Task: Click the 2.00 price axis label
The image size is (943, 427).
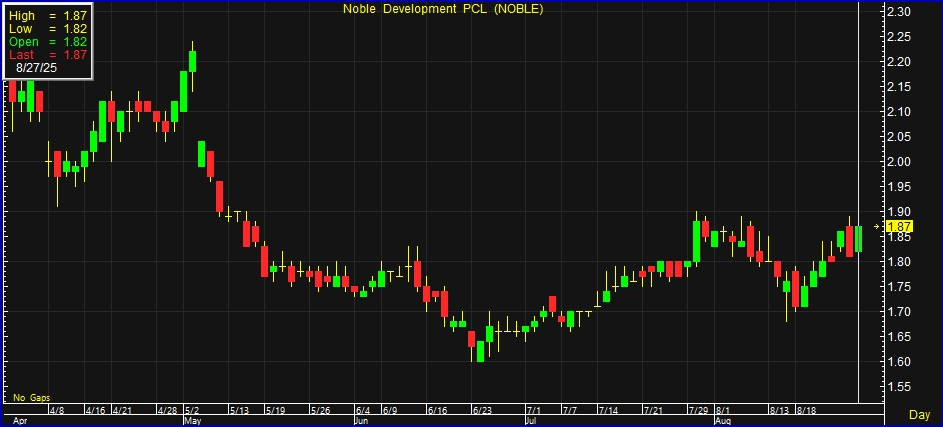Action: [900, 162]
